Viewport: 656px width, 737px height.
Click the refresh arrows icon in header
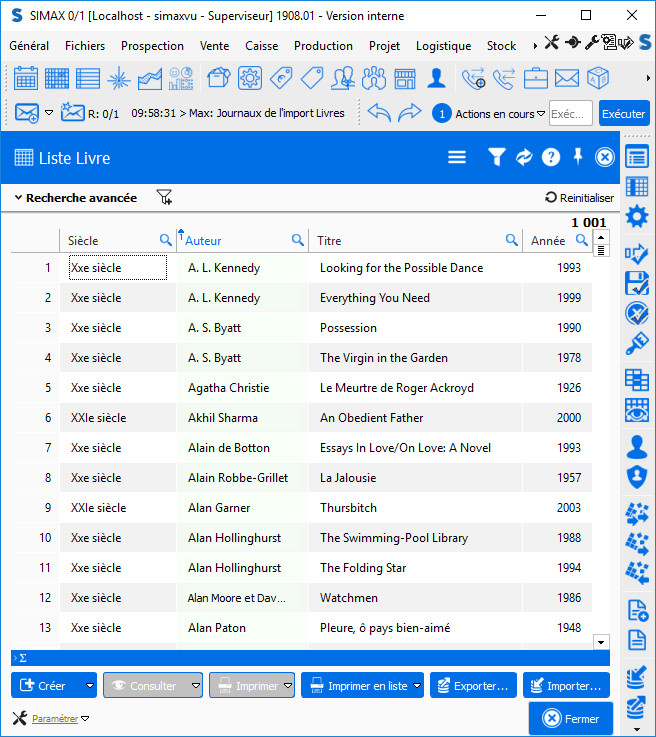tap(523, 157)
